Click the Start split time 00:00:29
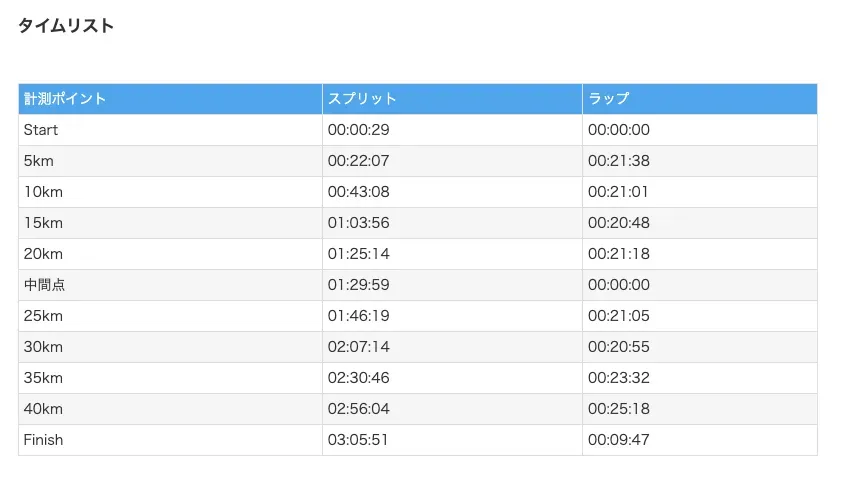This screenshot has height=480, width=858. (358, 130)
